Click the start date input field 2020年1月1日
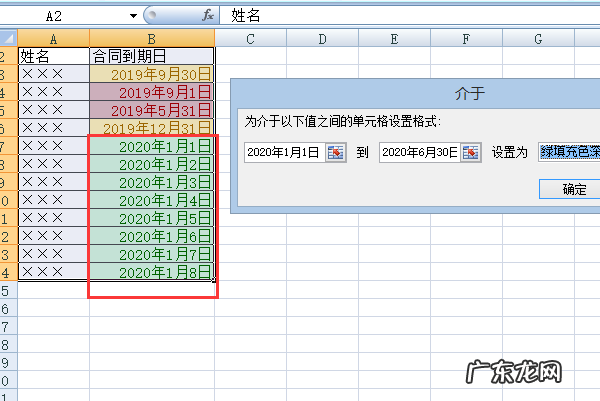The height and width of the screenshot is (401, 600). point(283,152)
